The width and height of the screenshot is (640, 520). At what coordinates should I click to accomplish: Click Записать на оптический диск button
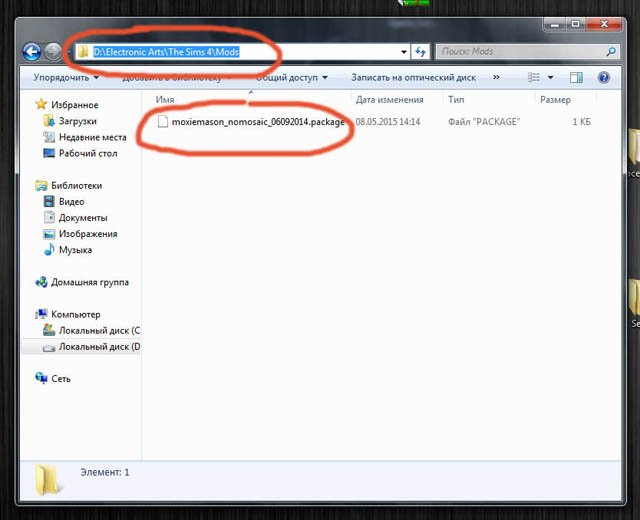(411, 77)
